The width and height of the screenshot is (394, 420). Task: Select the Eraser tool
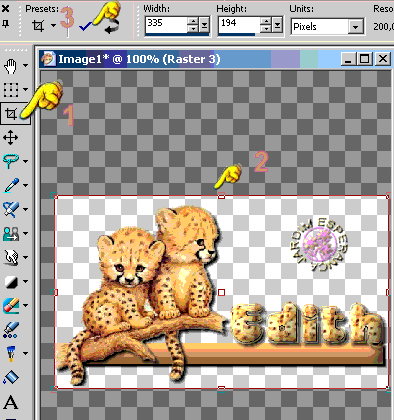pos(11,305)
